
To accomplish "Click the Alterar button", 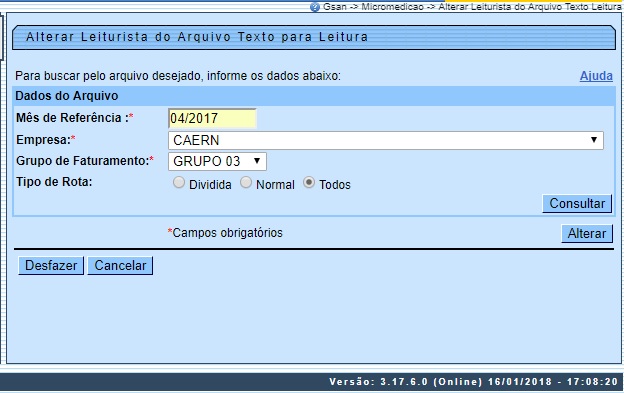I will (x=587, y=233).
